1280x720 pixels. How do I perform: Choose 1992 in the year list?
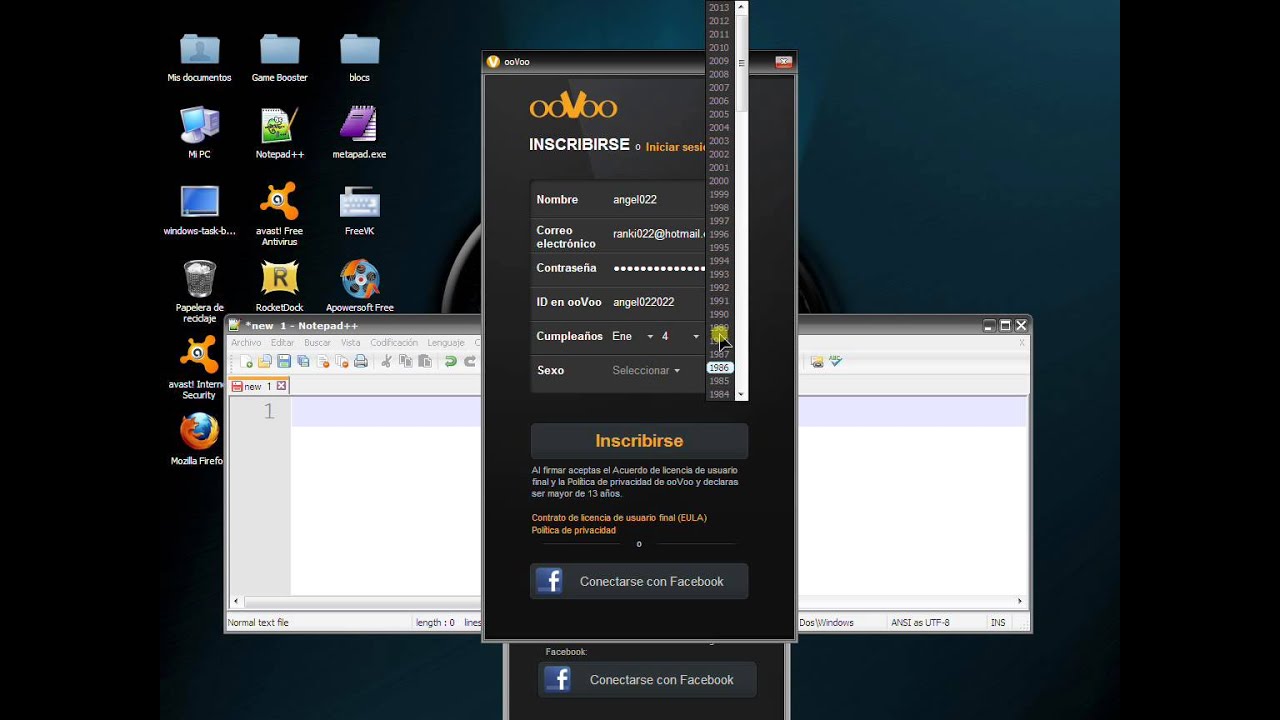[719, 288]
